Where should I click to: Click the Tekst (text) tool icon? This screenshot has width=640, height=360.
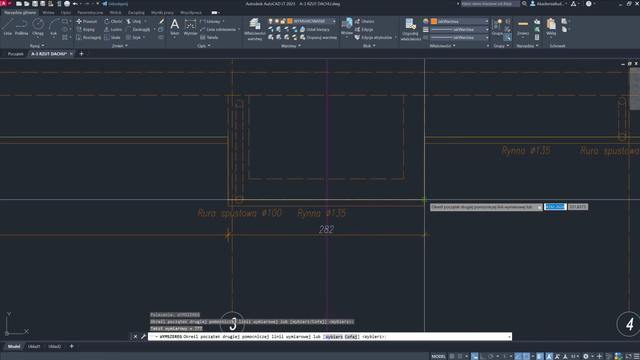[175, 27]
